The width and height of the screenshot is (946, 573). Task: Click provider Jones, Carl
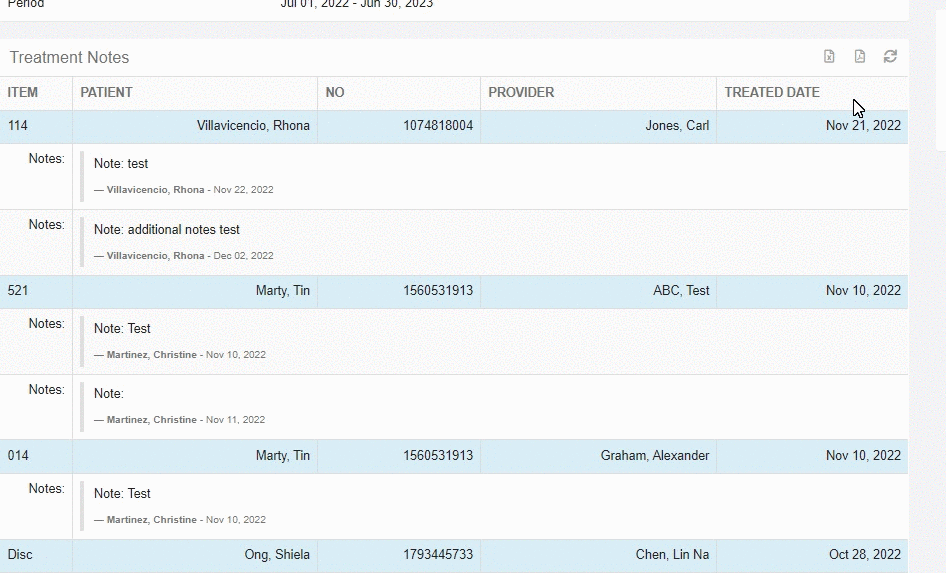677,125
